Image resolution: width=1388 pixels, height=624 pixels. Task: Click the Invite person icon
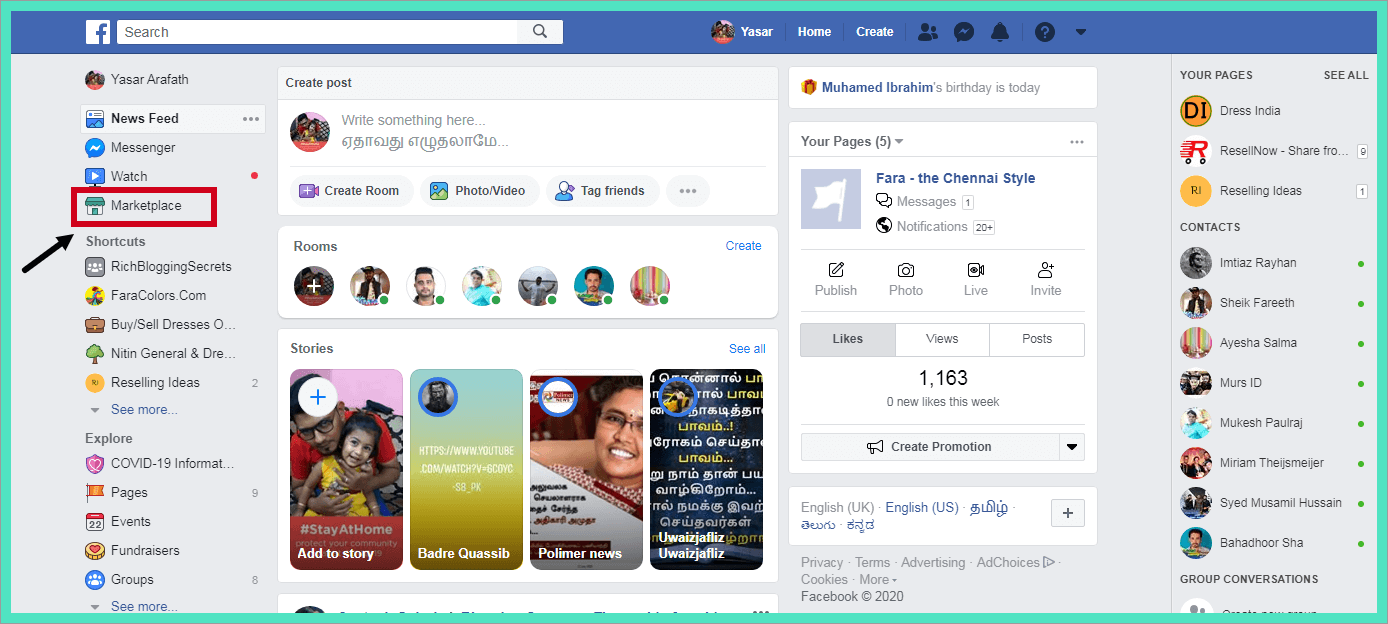tap(1046, 270)
